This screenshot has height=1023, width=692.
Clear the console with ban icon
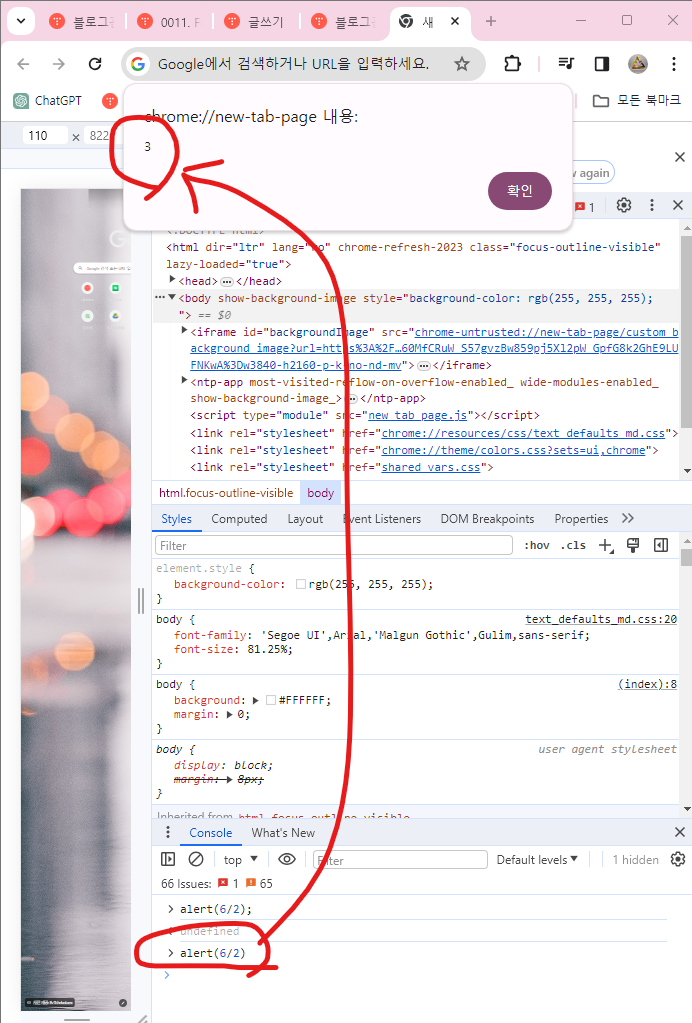point(196,859)
